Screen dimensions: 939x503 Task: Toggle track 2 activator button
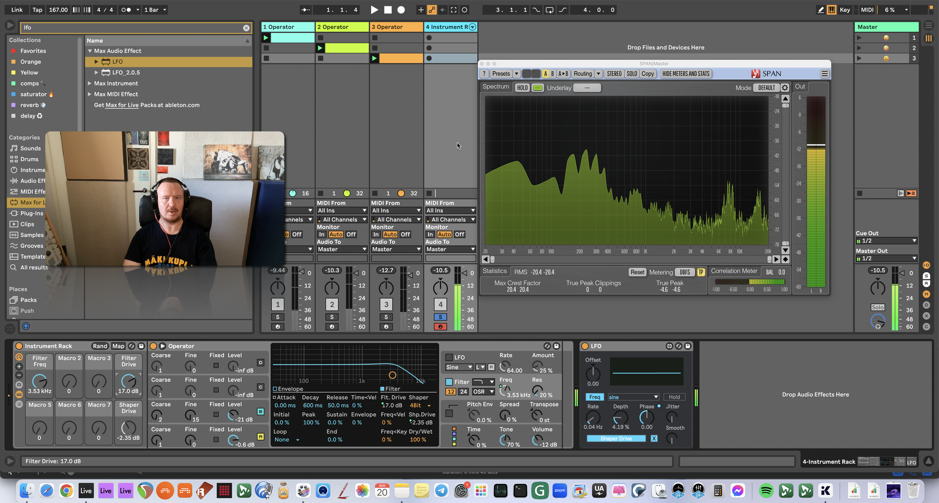point(331,304)
